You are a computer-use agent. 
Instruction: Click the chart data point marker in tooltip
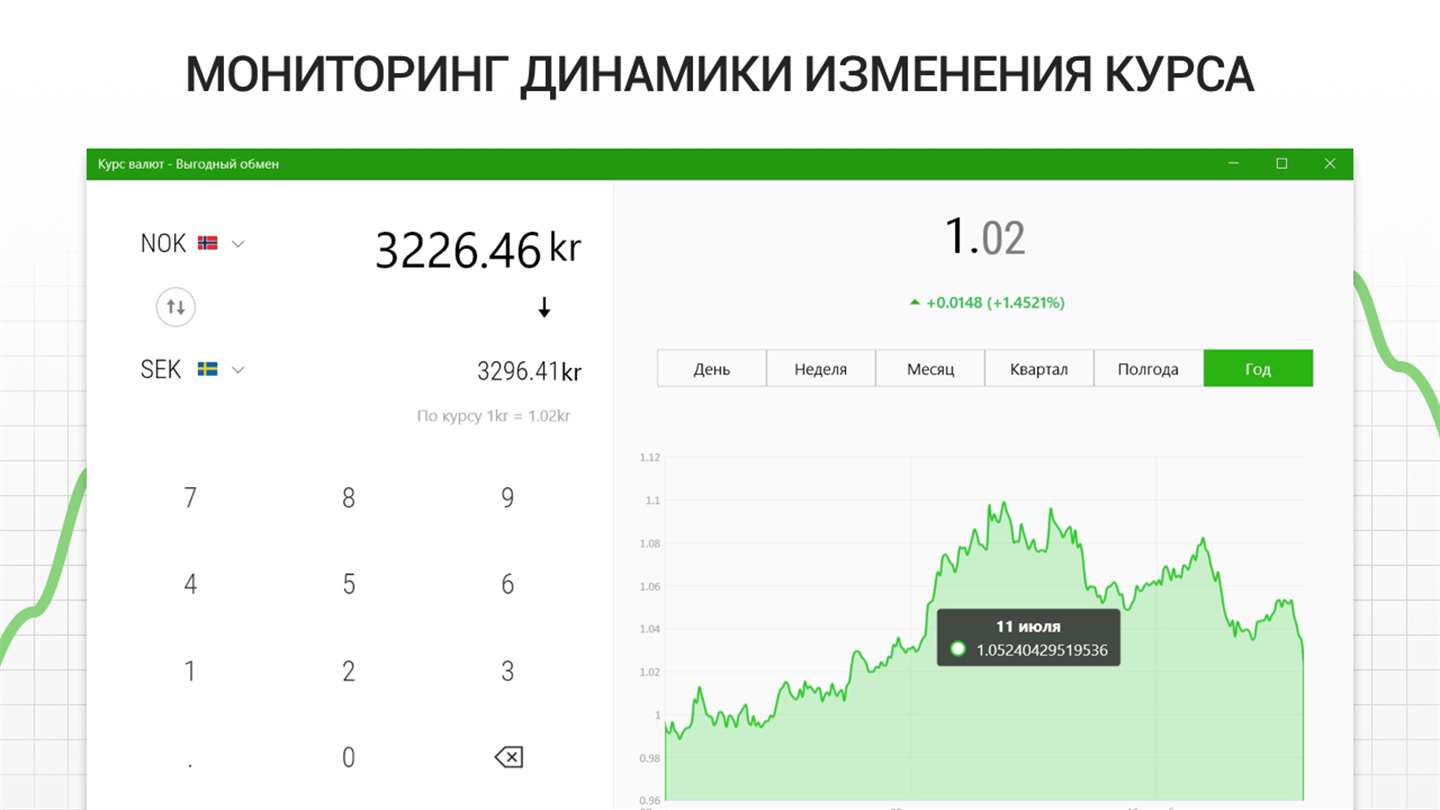click(958, 650)
